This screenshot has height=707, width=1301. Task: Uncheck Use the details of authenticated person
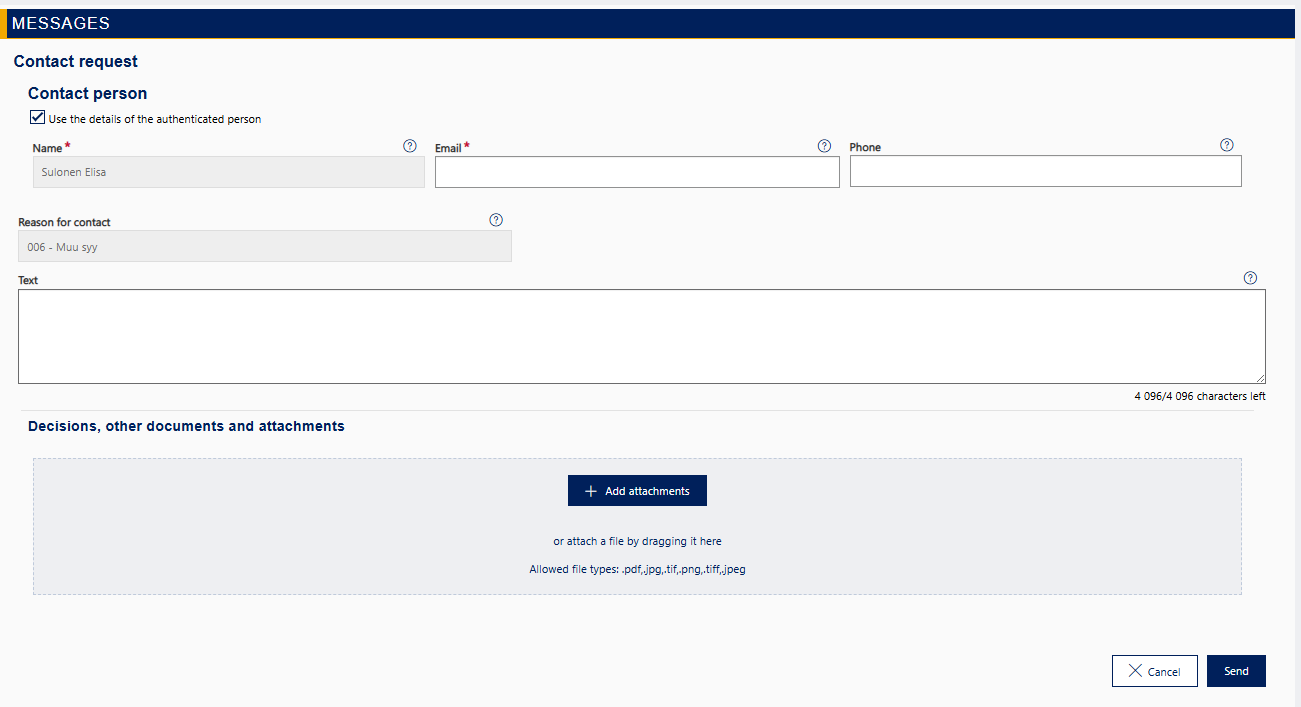click(x=38, y=118)
